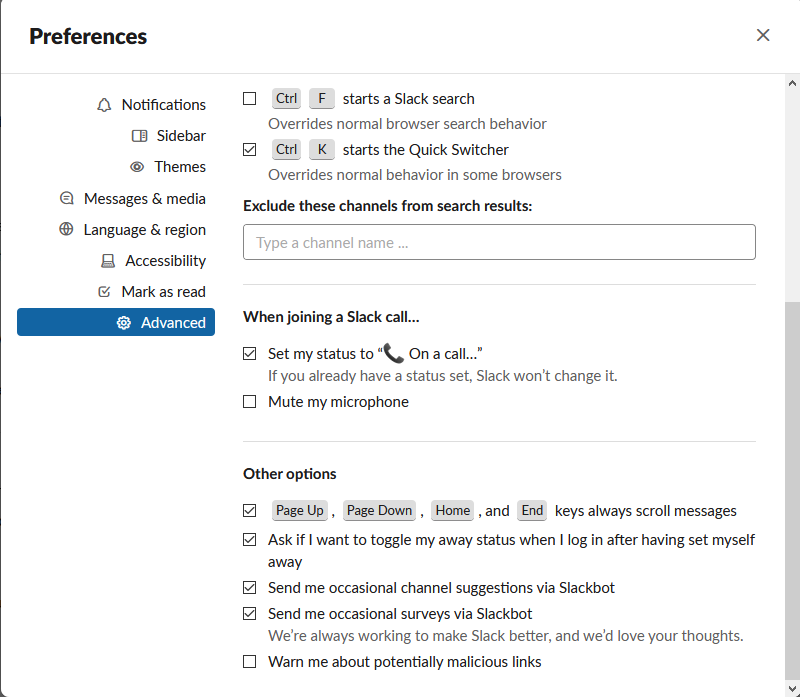The image size is (800, 697).
Task: Uncheck Set my status to On a call
Action: (249, 354)
